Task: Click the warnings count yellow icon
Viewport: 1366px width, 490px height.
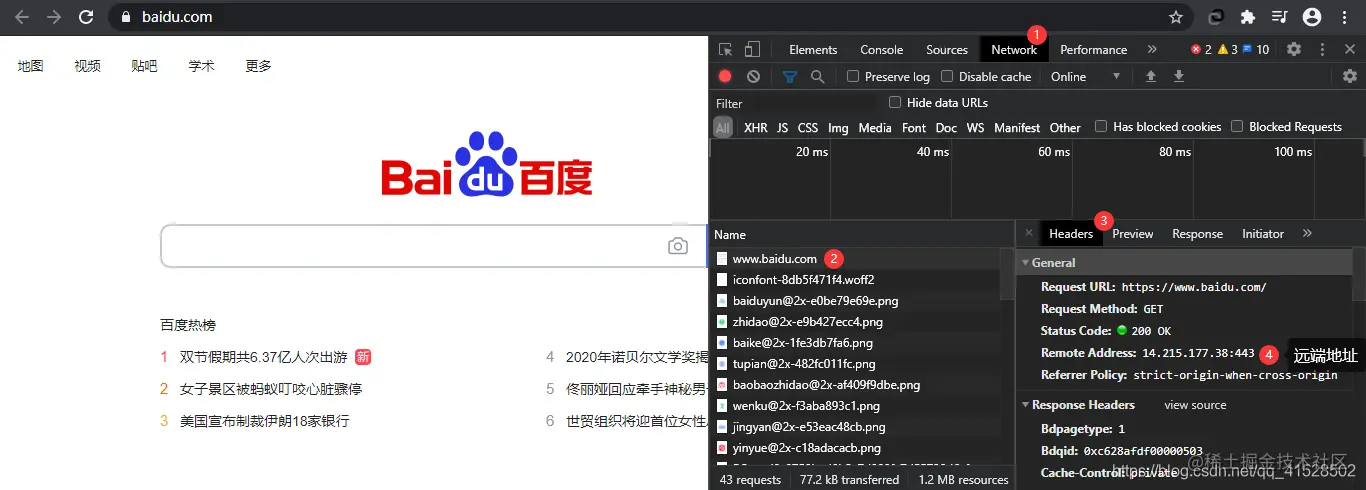Action: click(1228, 49)
